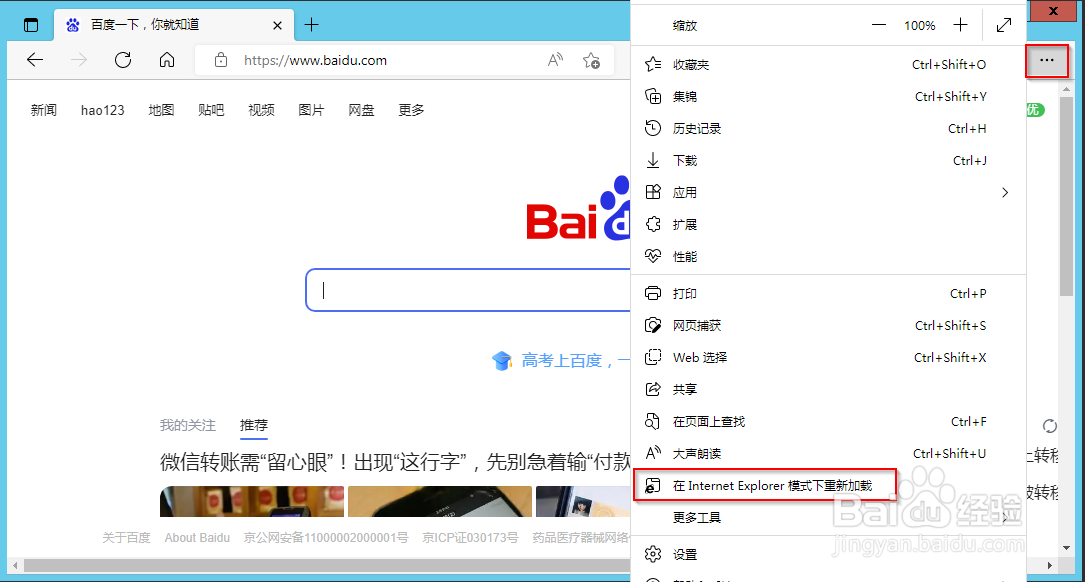Open 贴吧 link
The image size is (1085, 582).
pos(211,110)
